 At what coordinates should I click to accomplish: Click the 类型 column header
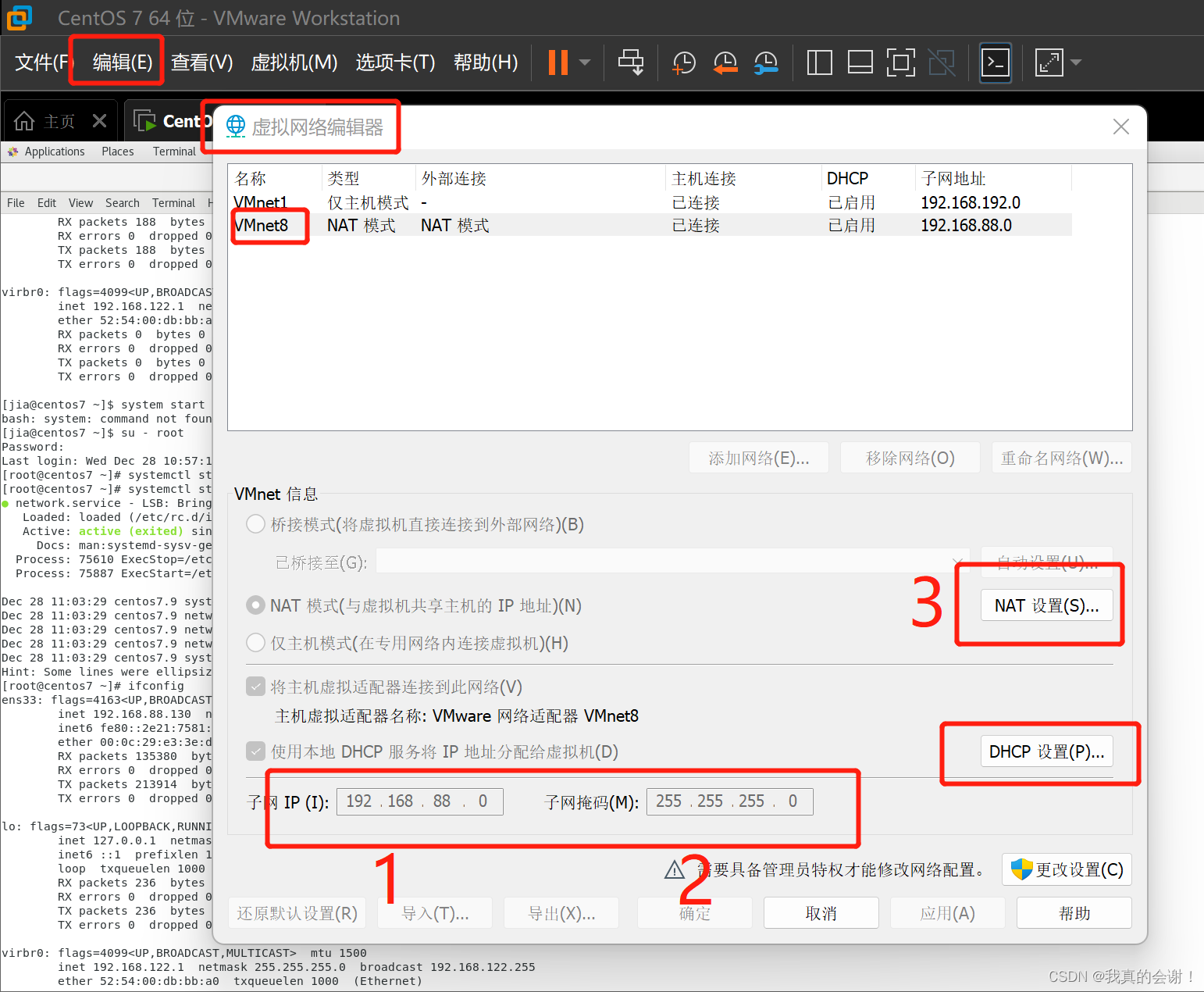tap(369, 179)
